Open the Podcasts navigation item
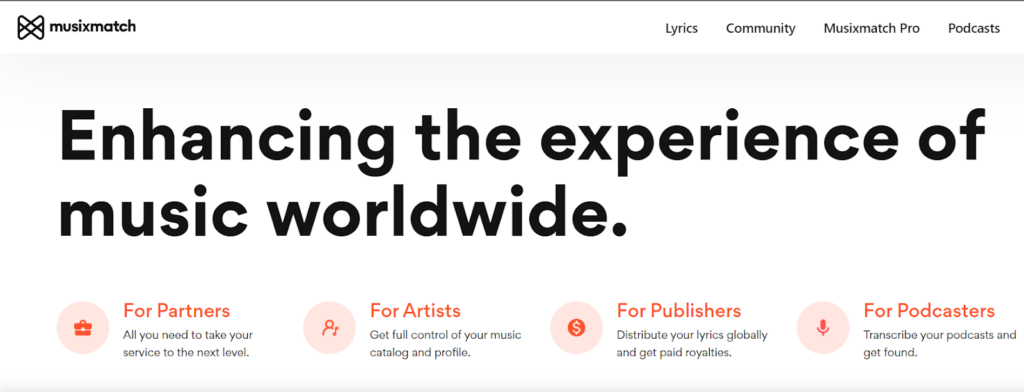This screenshot has width=1024, height=392. pos(974,29)
